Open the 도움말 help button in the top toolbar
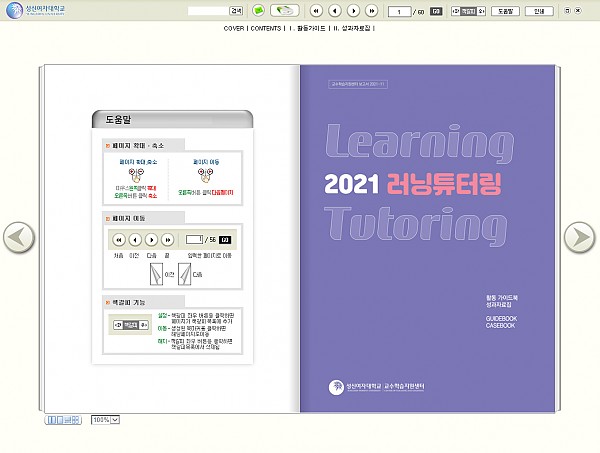This screenshot has height=453, width=600. click(505, 11)
